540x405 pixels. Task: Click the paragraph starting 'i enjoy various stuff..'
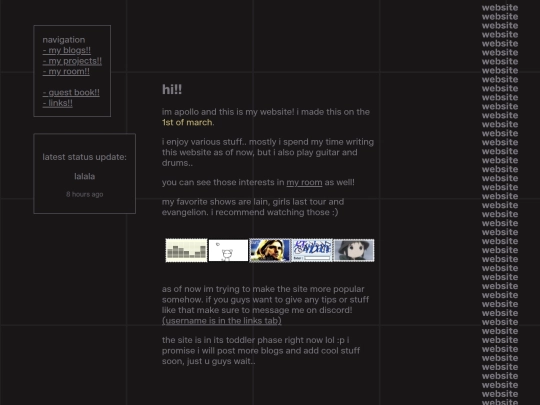pyautogui.click(x=268, y=152)
